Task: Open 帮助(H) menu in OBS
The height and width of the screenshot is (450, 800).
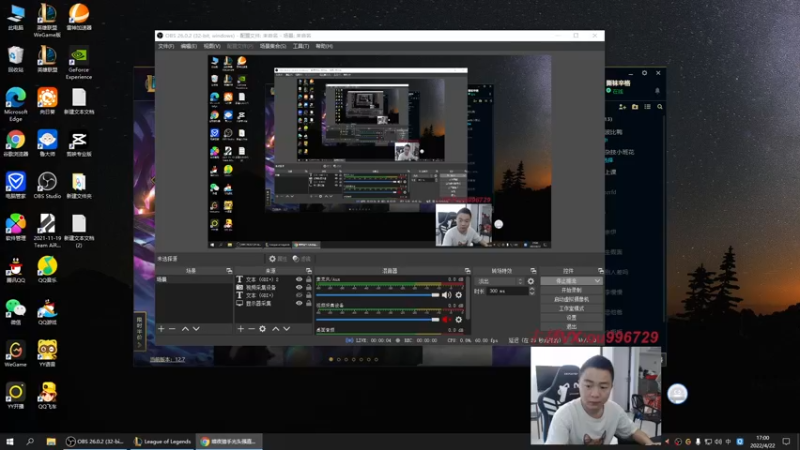Action: (x=324, y=46)
